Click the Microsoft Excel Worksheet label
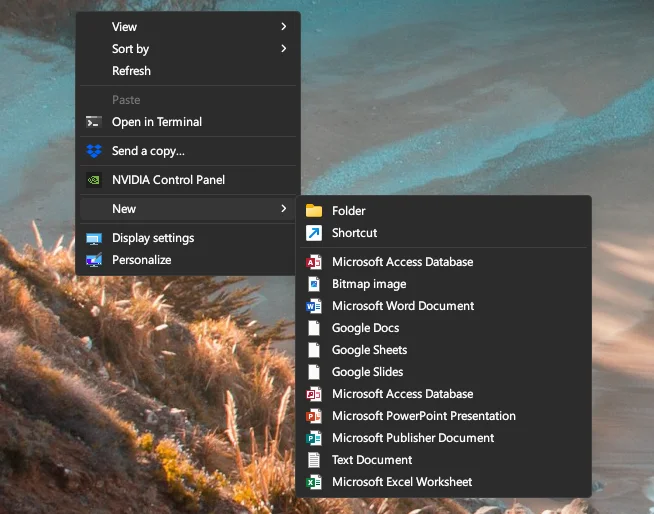This screenshot has width=654, height=514. pyautogui.click(x=402, y=482)
